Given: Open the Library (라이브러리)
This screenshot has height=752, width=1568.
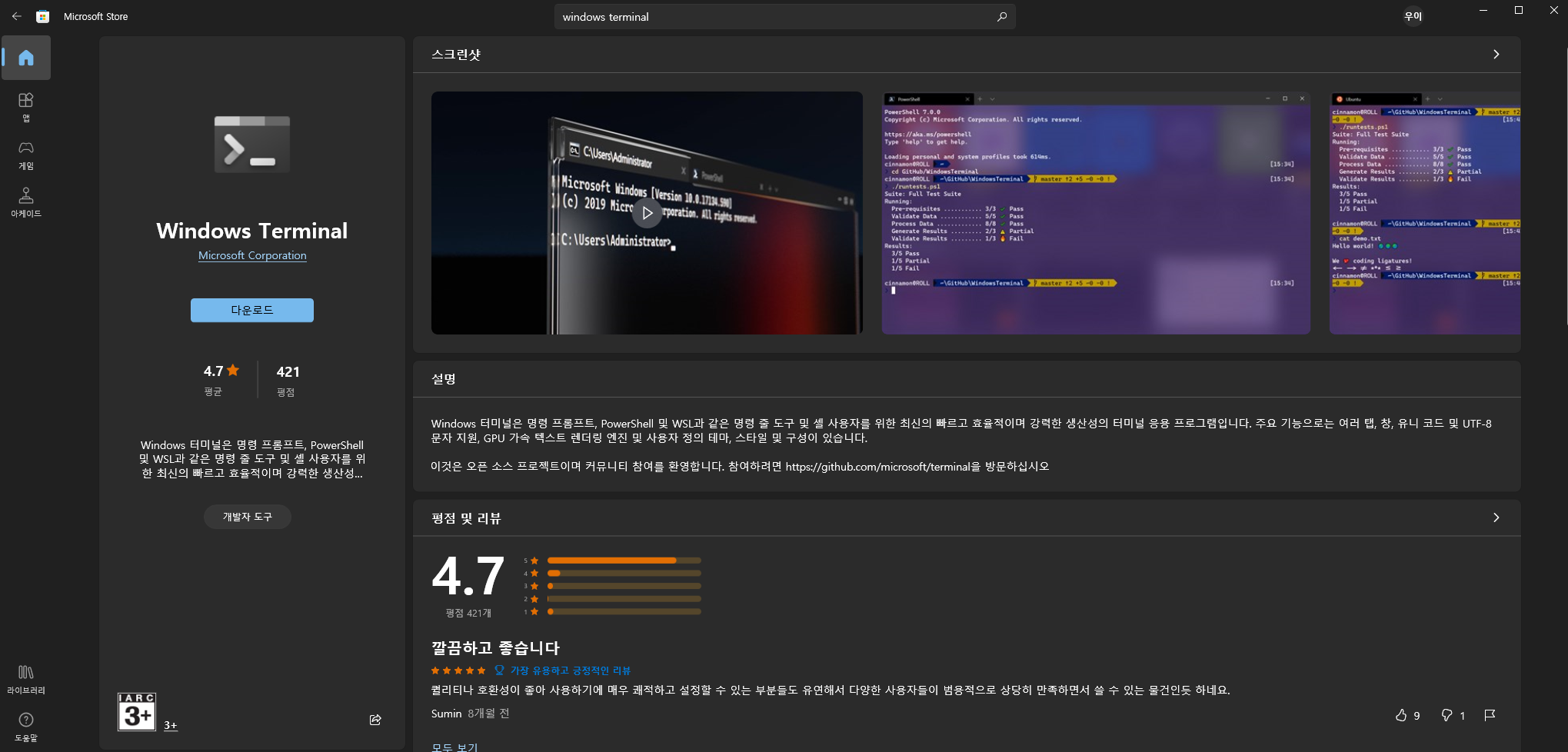Looking at the screenshot, I should tap(26, 679).
